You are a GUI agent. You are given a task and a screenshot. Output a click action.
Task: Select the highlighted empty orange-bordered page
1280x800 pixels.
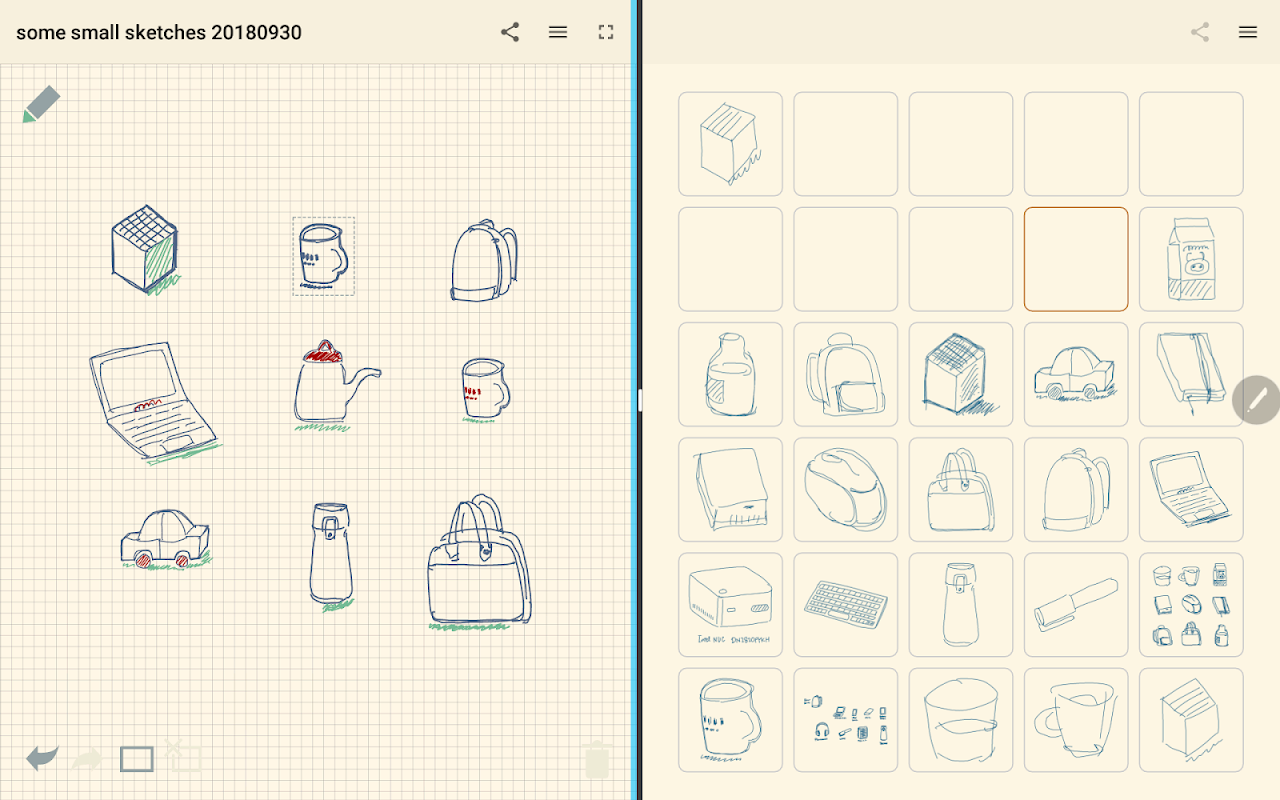tap(1076, 259)
